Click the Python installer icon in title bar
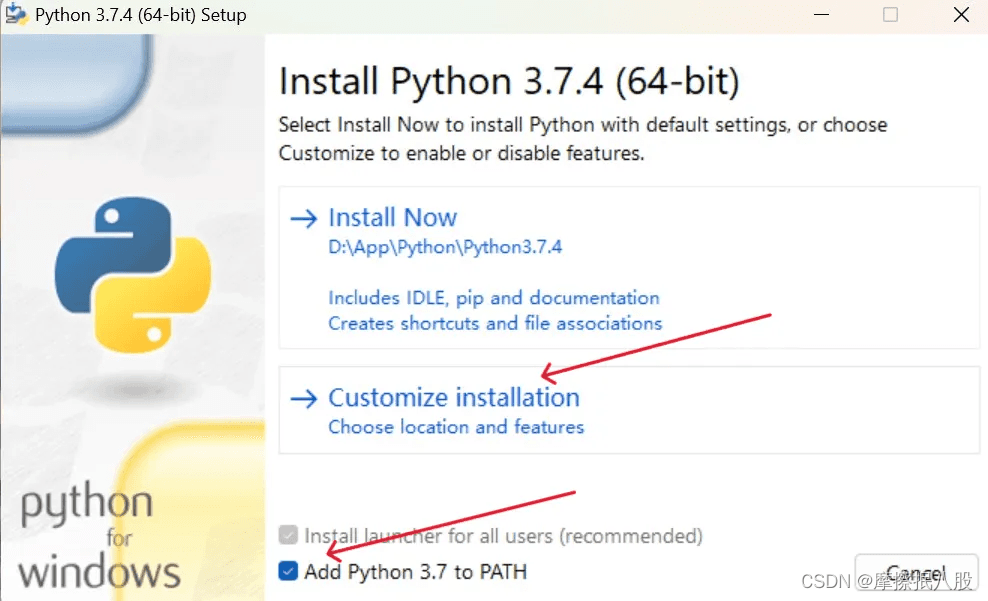988x601 pixels. click(x=15, y=15)
